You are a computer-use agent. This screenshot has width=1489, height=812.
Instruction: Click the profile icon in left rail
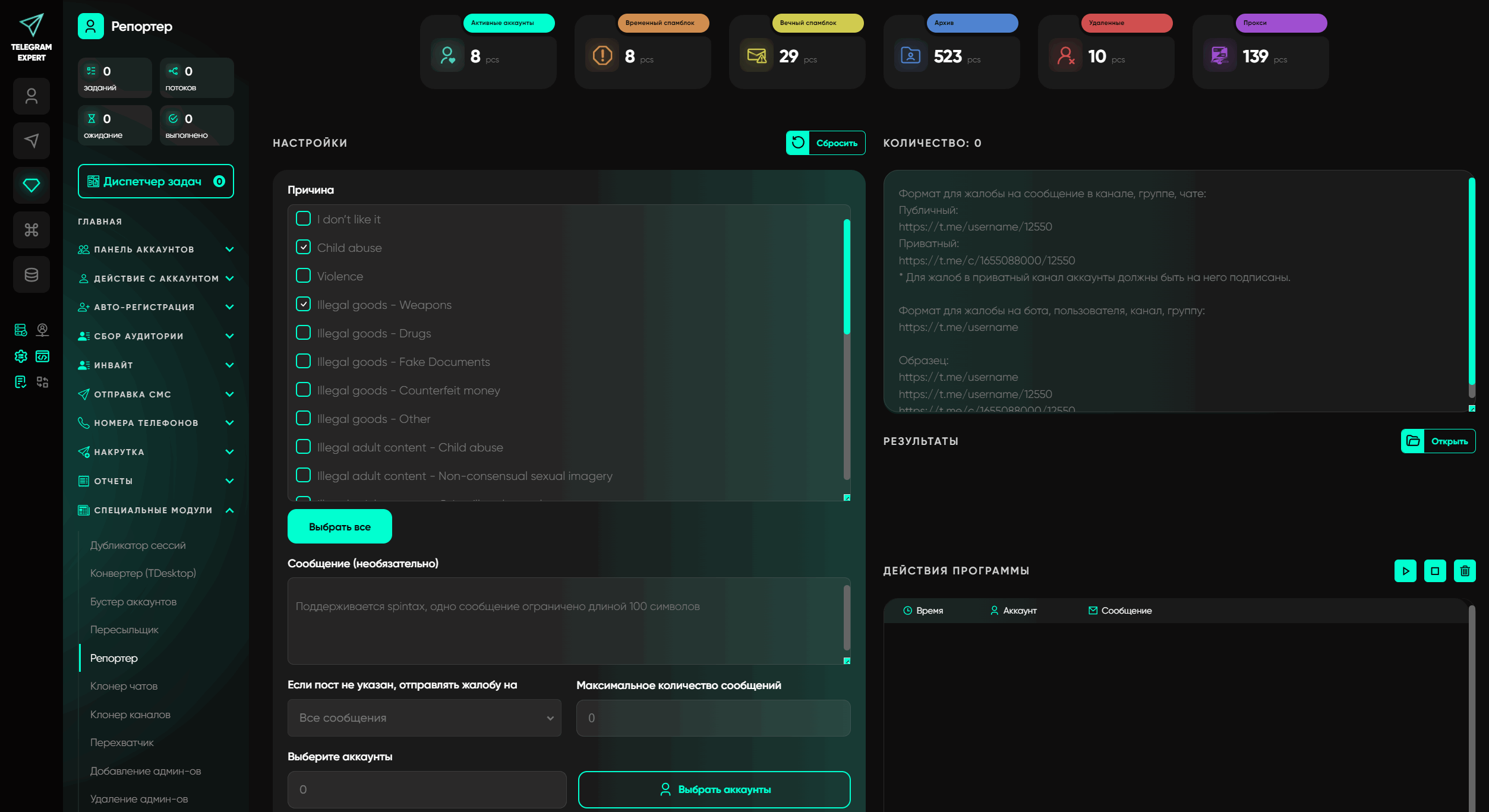(x=31, y=96)
